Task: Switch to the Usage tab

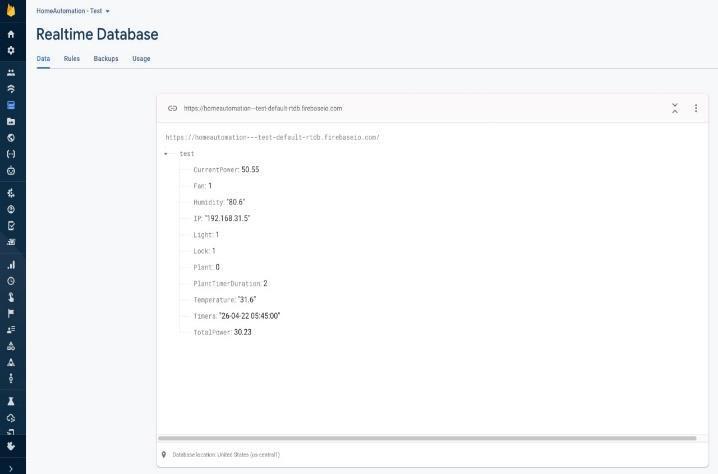Action: [x=141, y=59]
